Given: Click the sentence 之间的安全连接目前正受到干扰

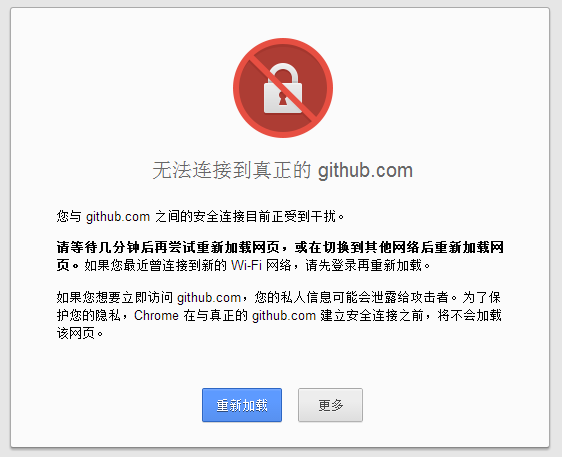Looking at the screenshot, I should coord(246,216).
